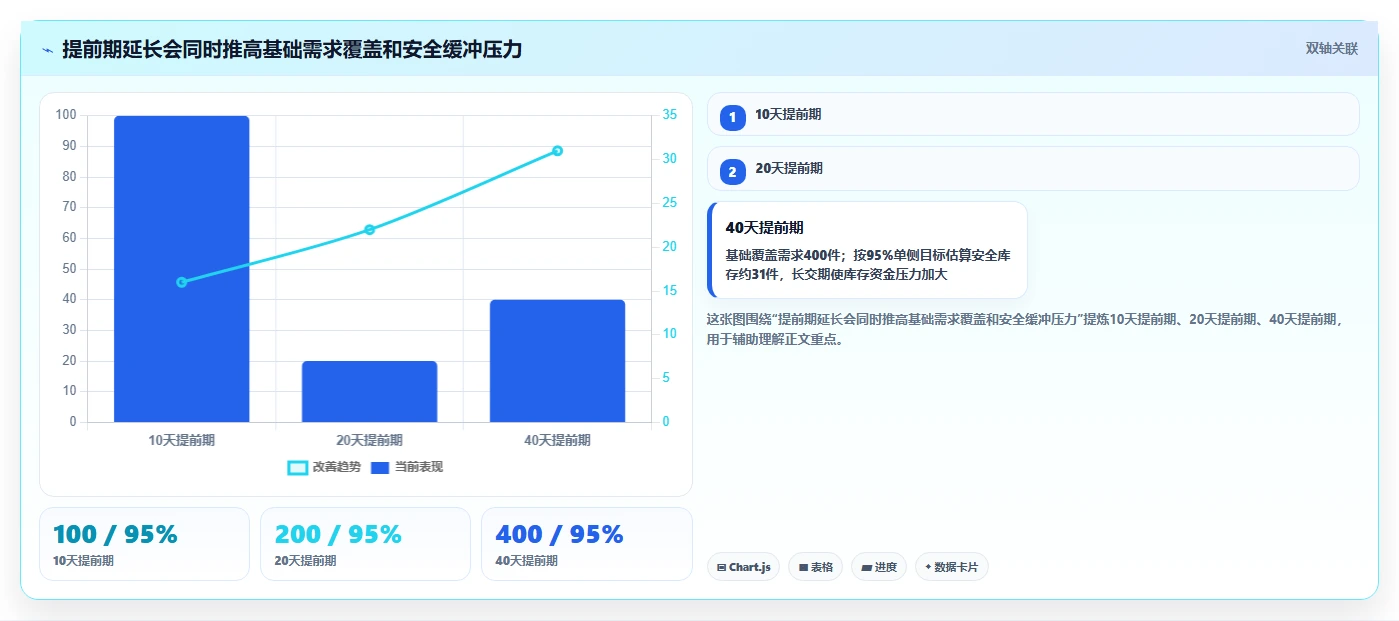Click the 当前表现 blue legend swatch

(380, 468)
